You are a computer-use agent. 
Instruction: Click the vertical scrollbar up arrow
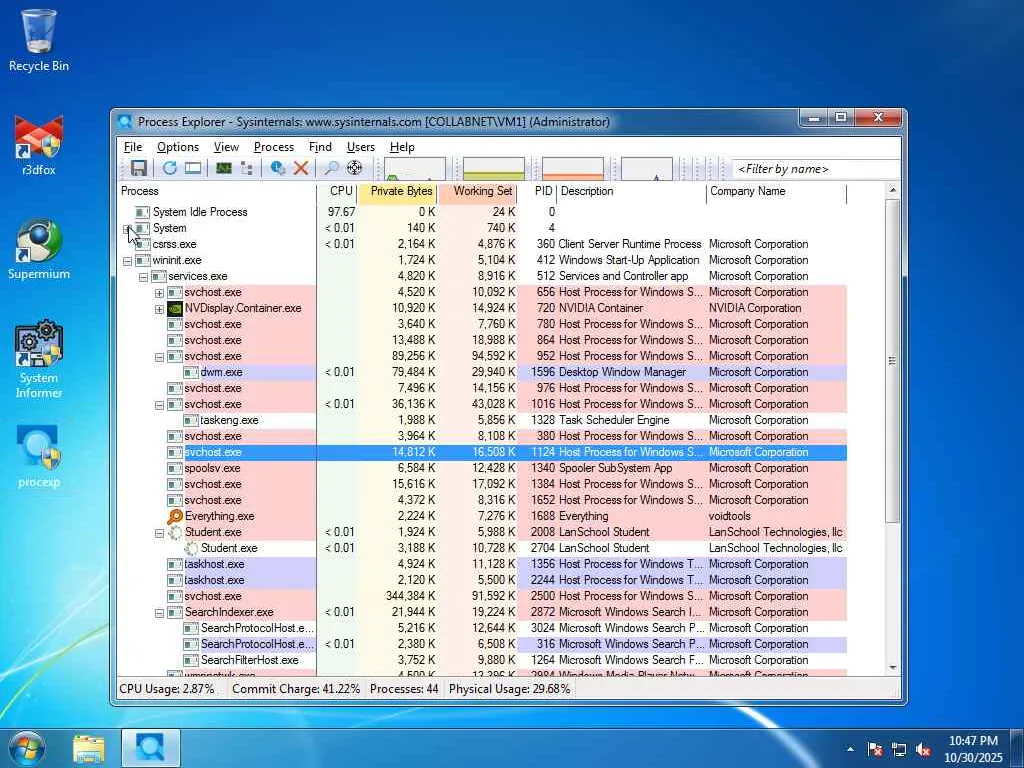click(x=893, y=191)
